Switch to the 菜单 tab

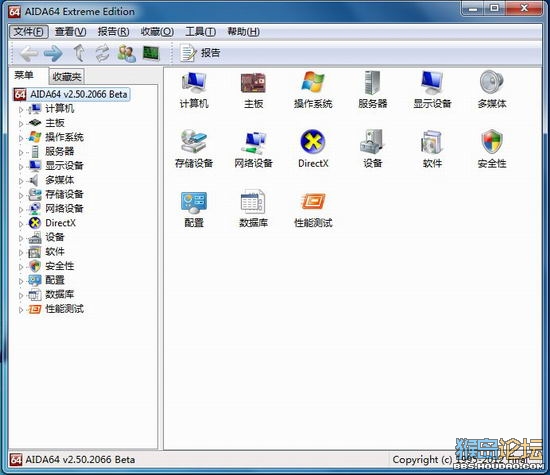tap(24, 75)
